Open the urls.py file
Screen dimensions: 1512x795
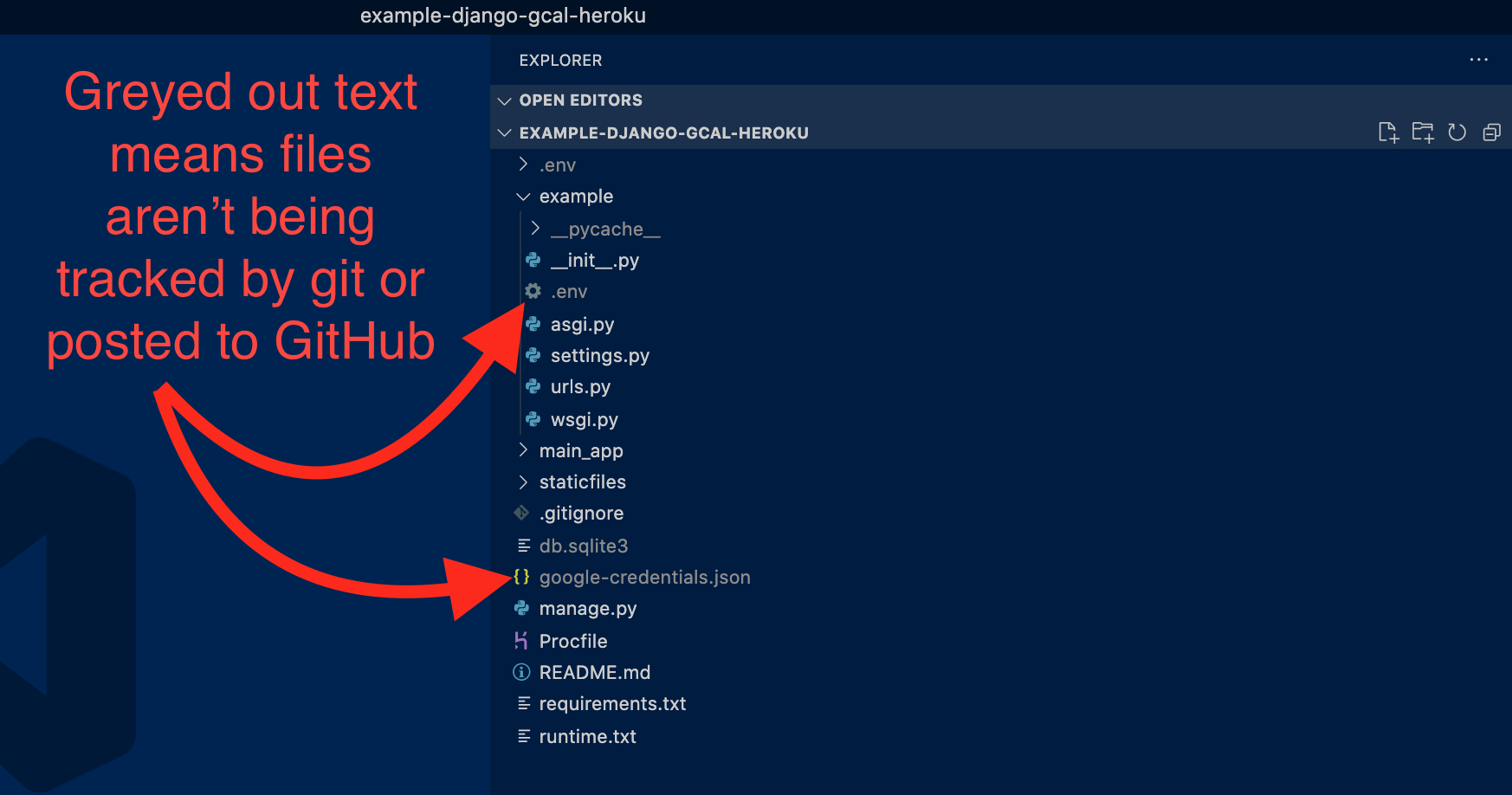coord(581,387)
